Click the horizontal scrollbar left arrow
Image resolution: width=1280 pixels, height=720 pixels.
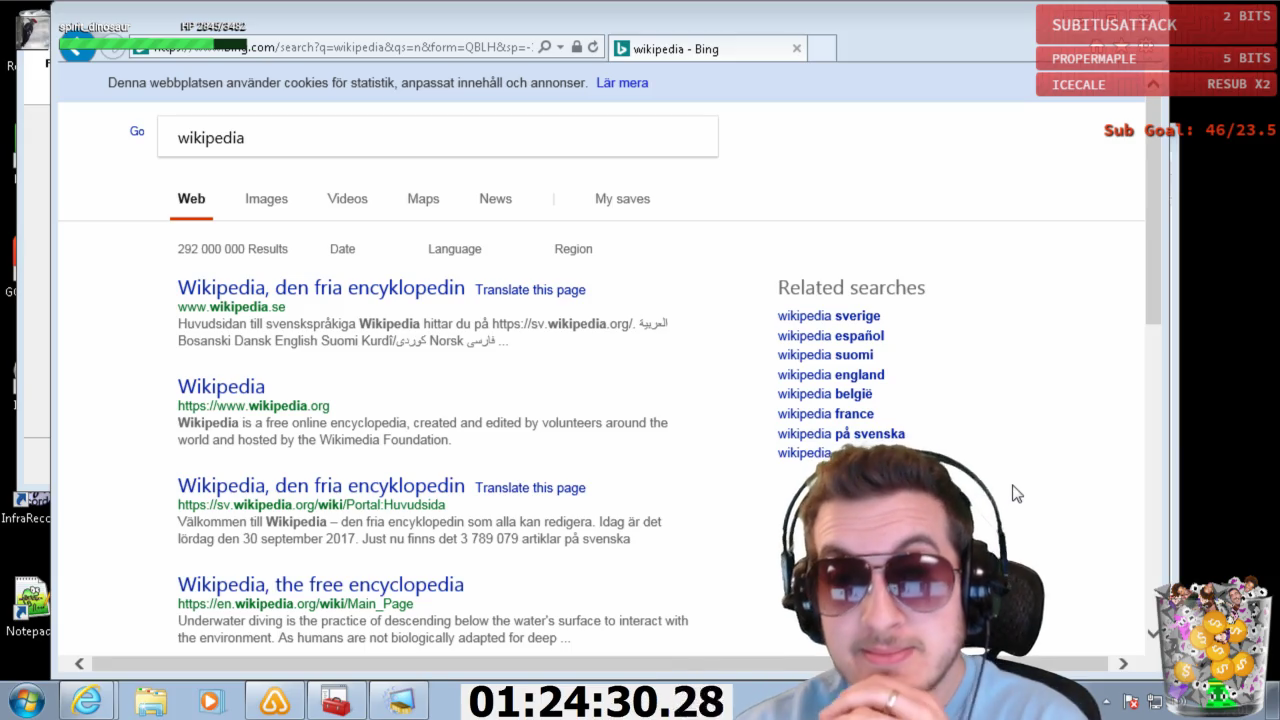[79, 663]
